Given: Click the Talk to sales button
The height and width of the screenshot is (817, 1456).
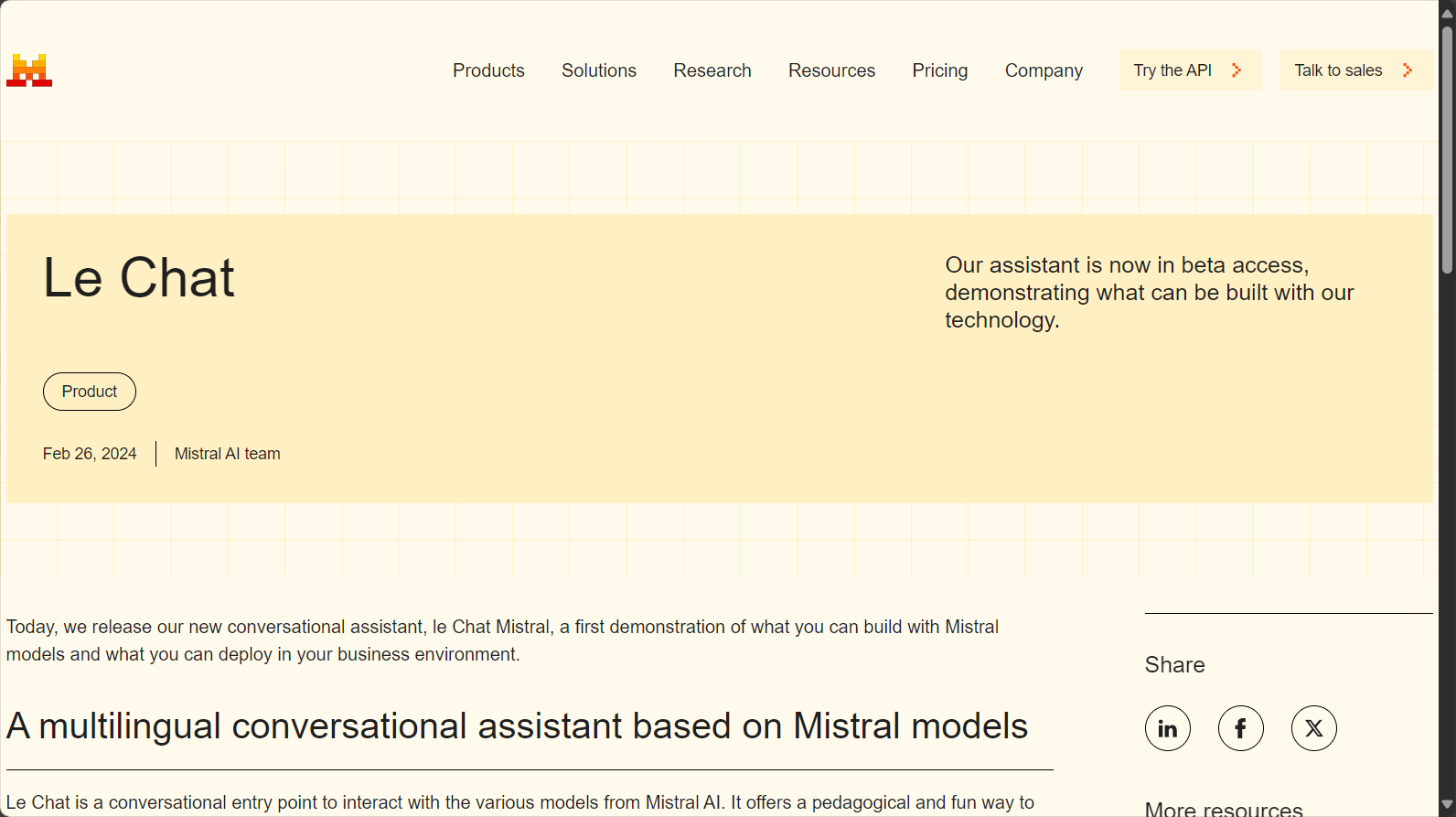Looking at the screenshot, I should coord(1356,70).
